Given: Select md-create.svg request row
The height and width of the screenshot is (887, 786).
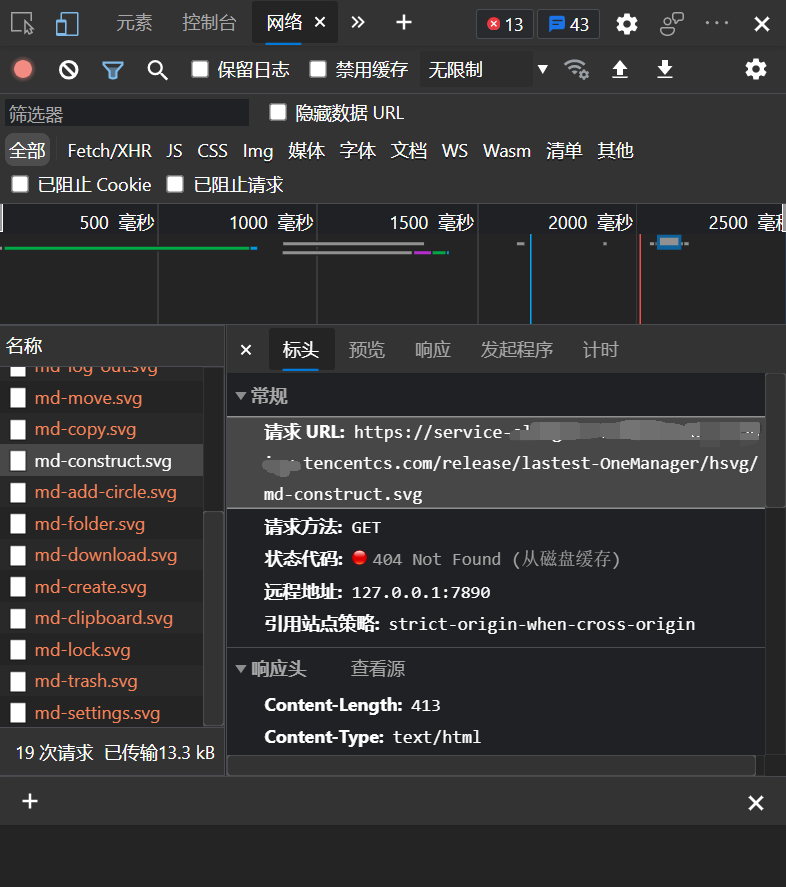Looking at the screenshot, I should 102,587.
